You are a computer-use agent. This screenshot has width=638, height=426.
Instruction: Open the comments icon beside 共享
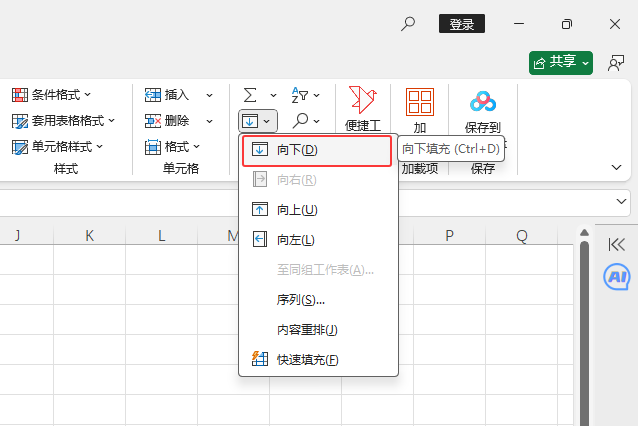point(616,63)
